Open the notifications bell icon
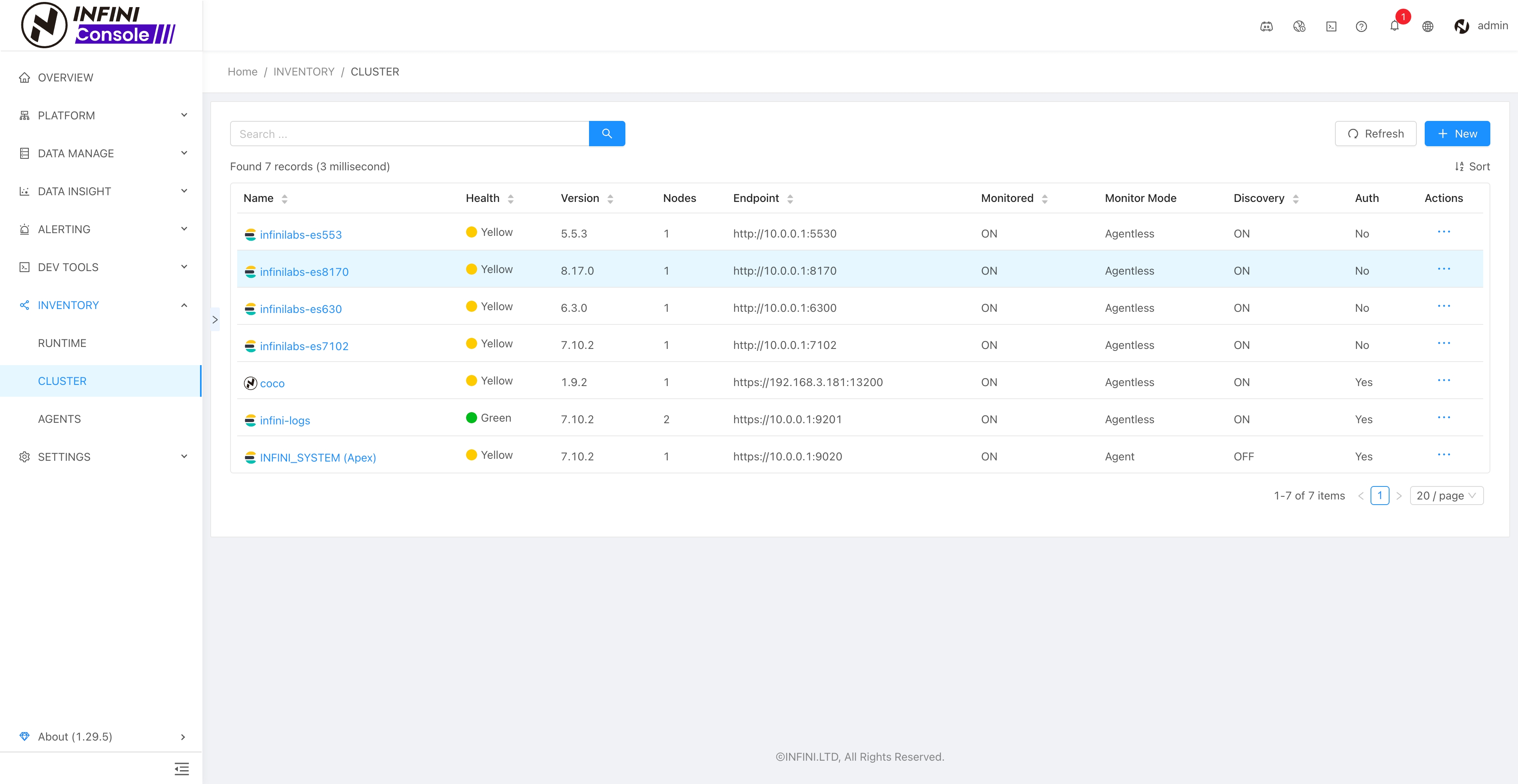This screenshot has height=784, width=1518. pyautogui.click(x=1394, y=26)
